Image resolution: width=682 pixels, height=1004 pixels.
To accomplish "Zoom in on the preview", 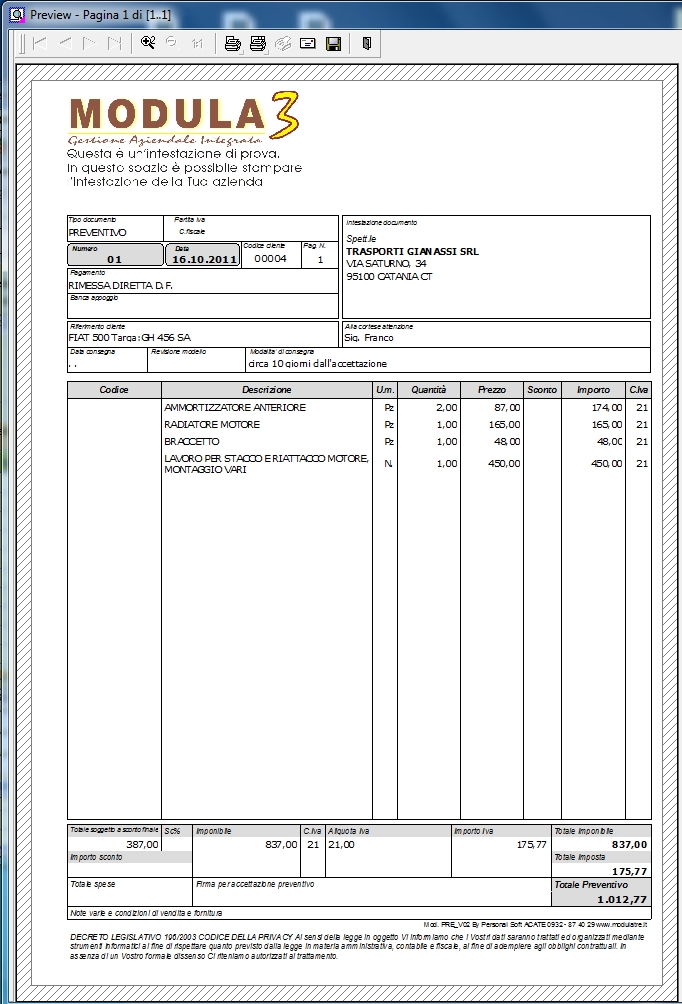I will pos(148,43).
